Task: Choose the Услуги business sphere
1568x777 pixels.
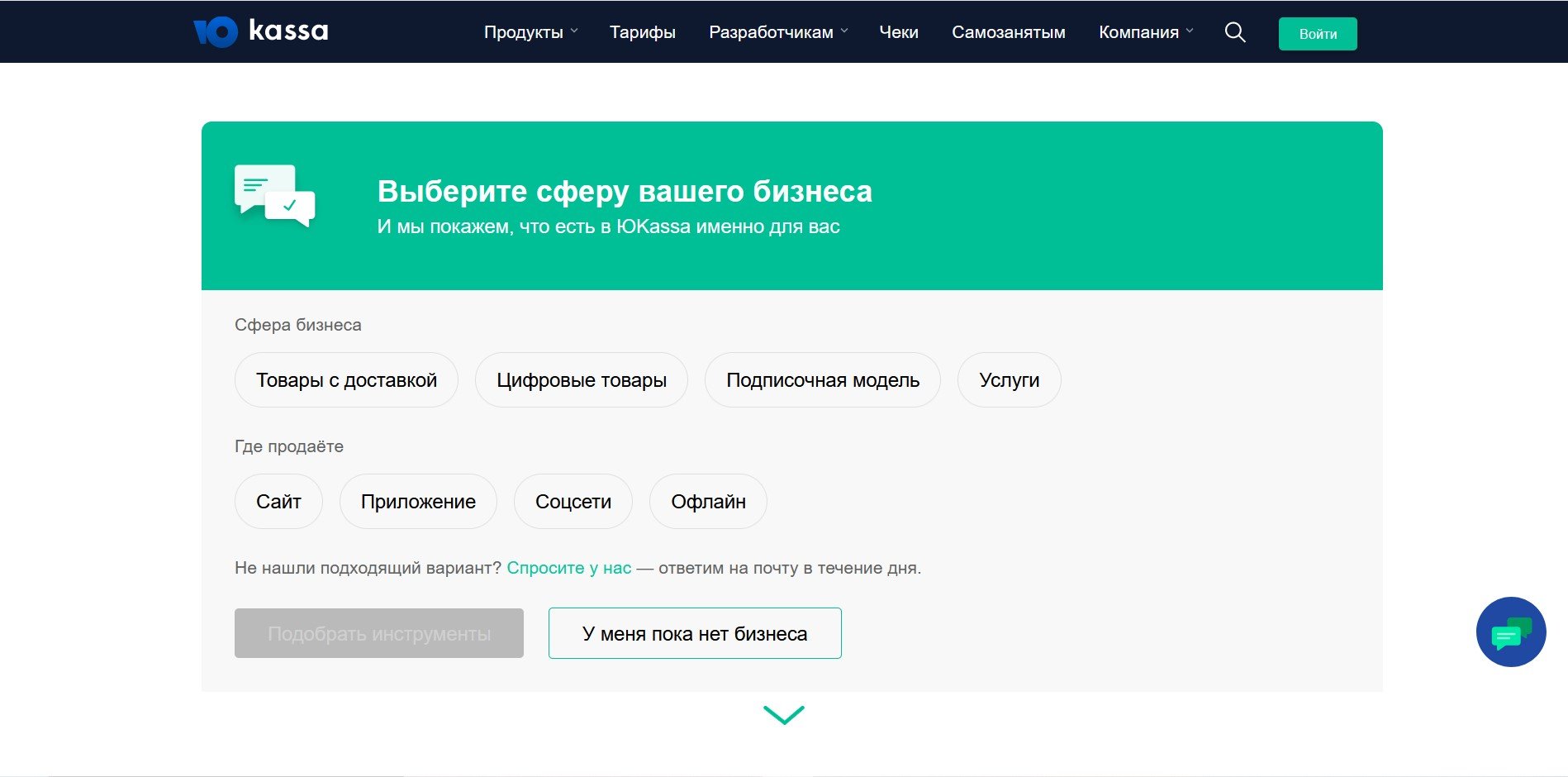Action: [1009, 380]
